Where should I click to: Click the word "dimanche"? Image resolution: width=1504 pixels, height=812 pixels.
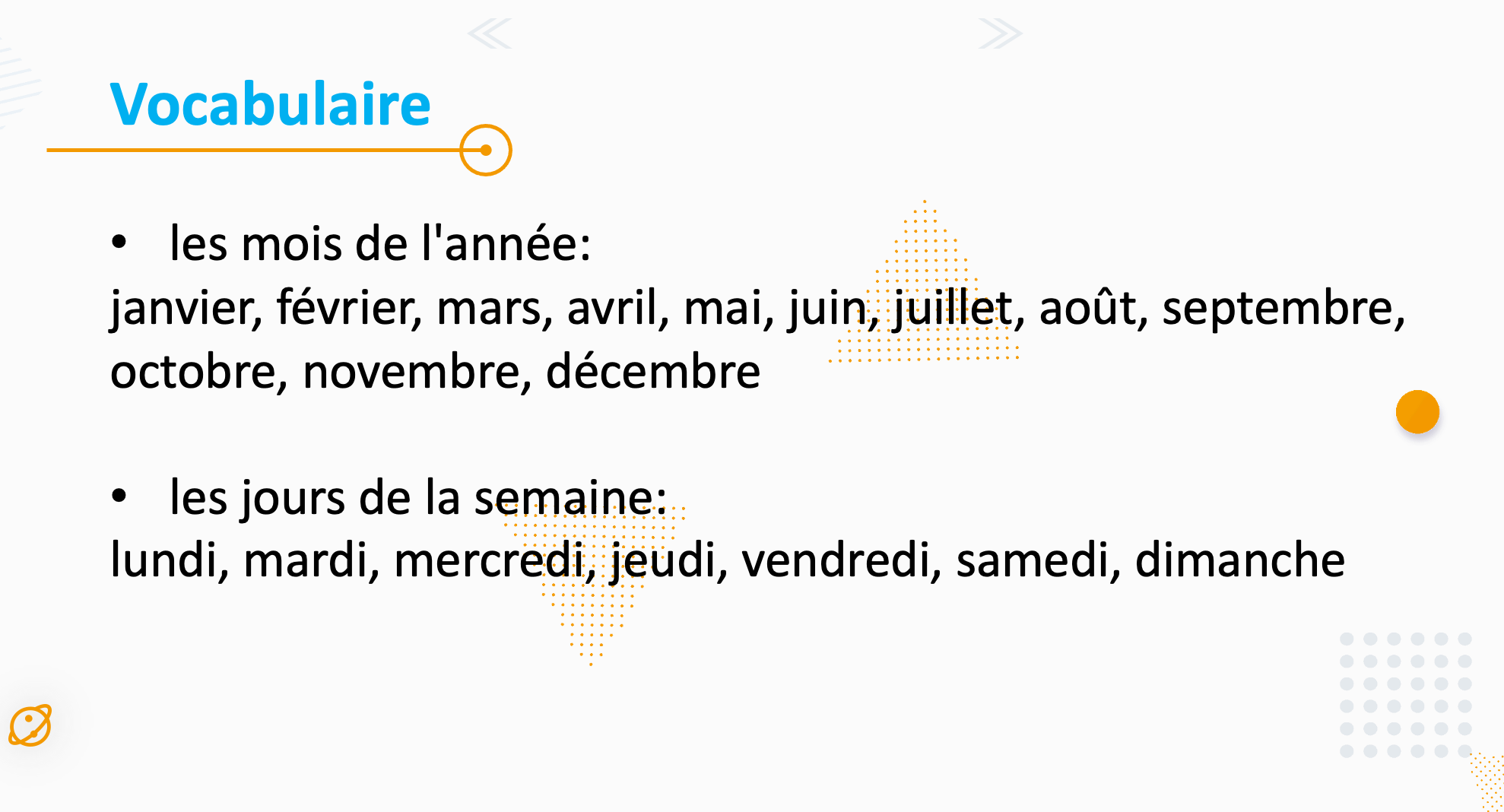click(1239, 560)
